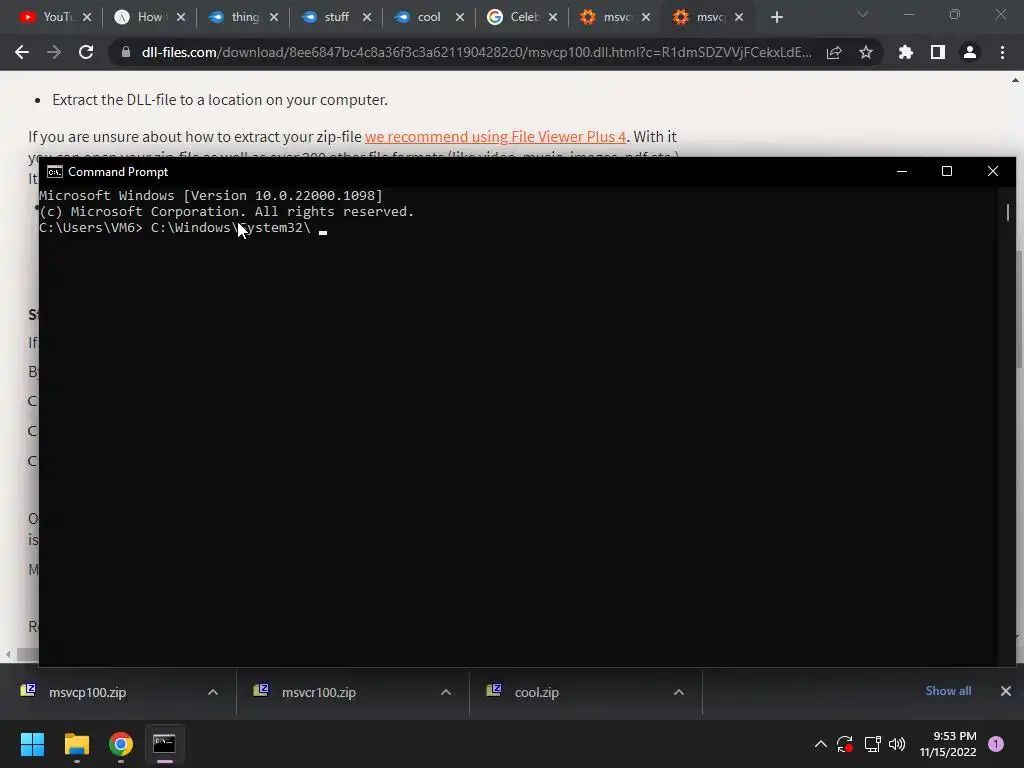Show all downloads
This screenshot has height=768, width=1024.
point(948,691)
